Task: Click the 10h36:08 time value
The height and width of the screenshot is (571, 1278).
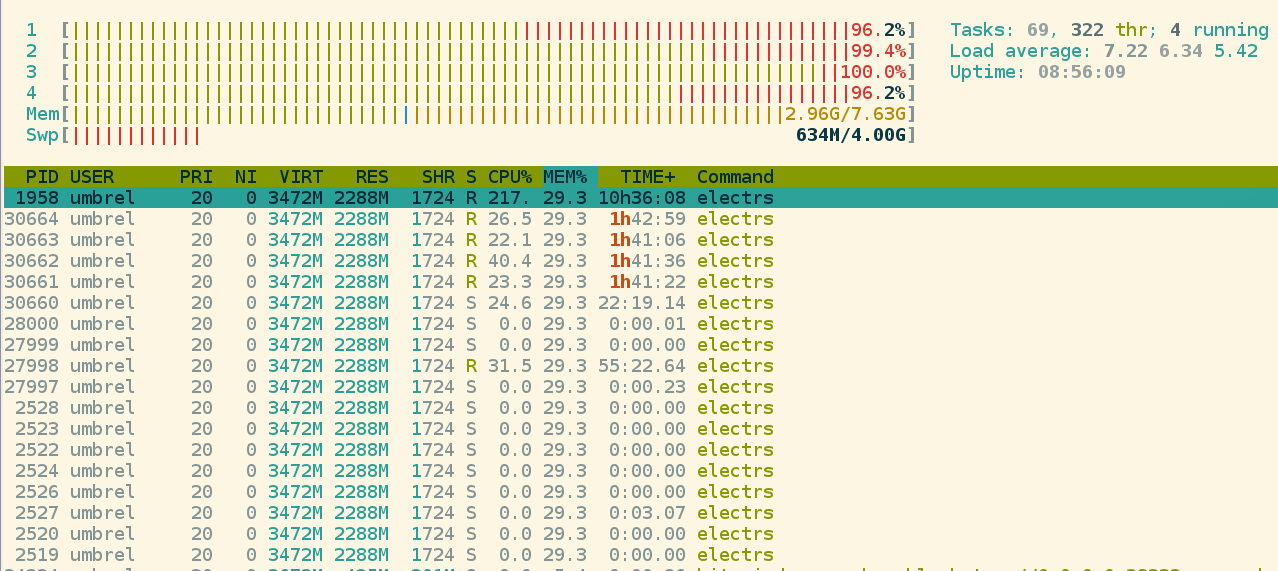Action: [642, 198]
